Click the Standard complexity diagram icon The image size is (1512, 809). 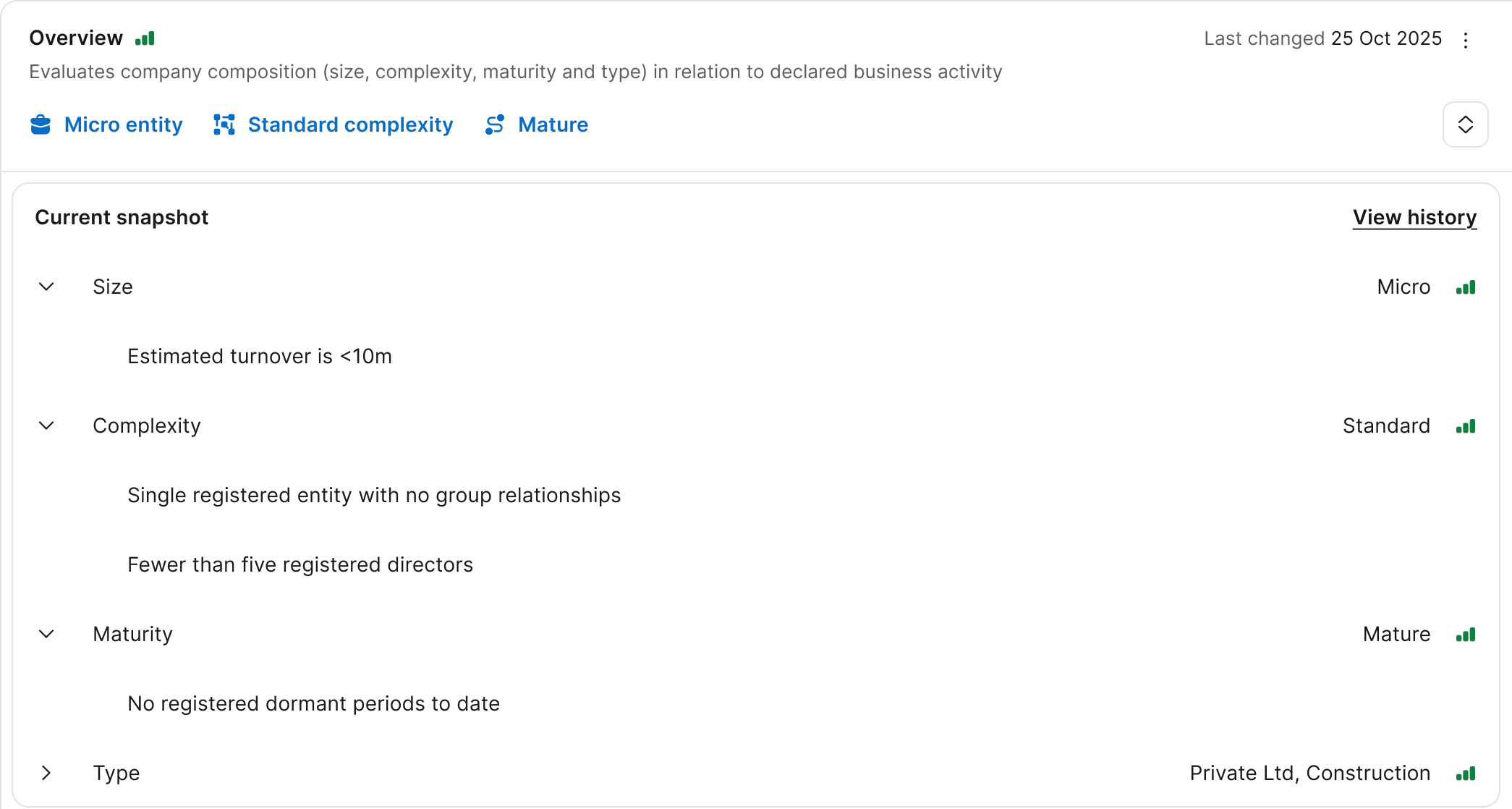coord(224,124)
